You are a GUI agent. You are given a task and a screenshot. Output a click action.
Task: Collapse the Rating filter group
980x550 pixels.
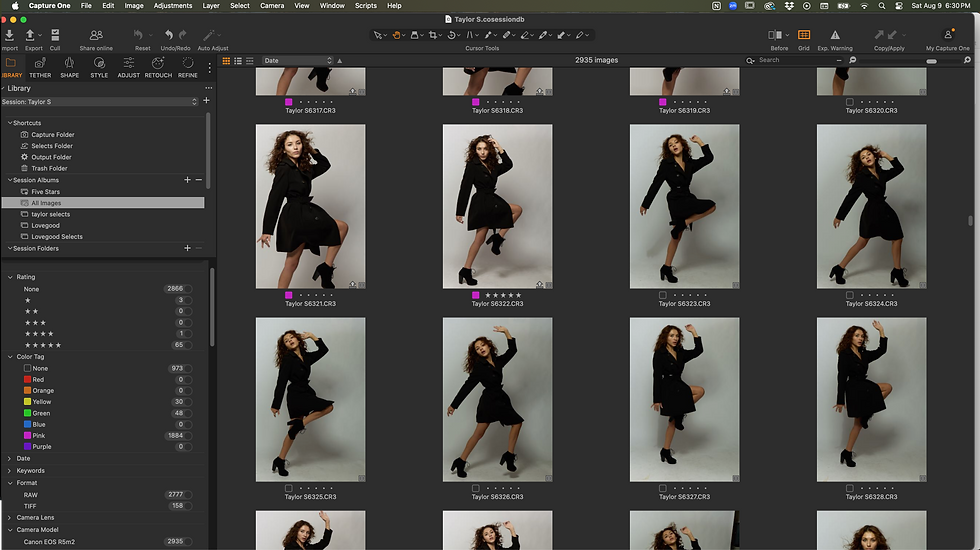coord(10,277)
